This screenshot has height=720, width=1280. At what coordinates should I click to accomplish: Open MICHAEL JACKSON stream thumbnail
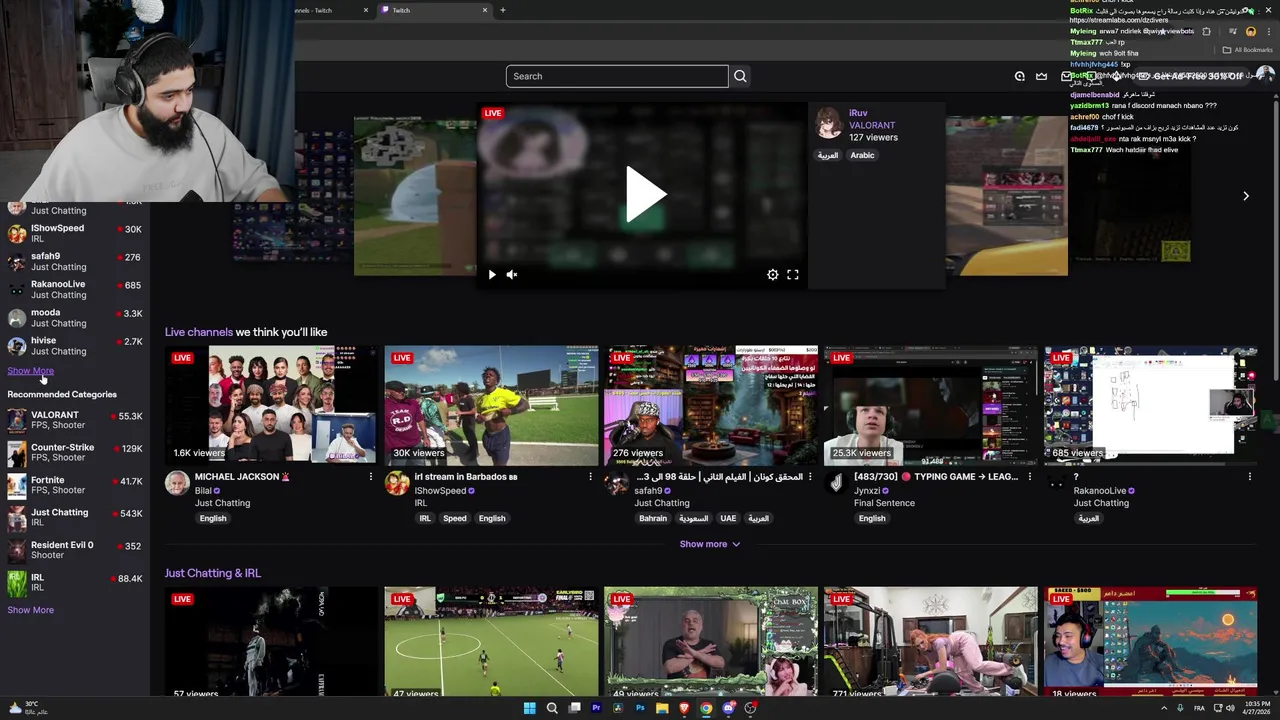click(x=272, y=405)
